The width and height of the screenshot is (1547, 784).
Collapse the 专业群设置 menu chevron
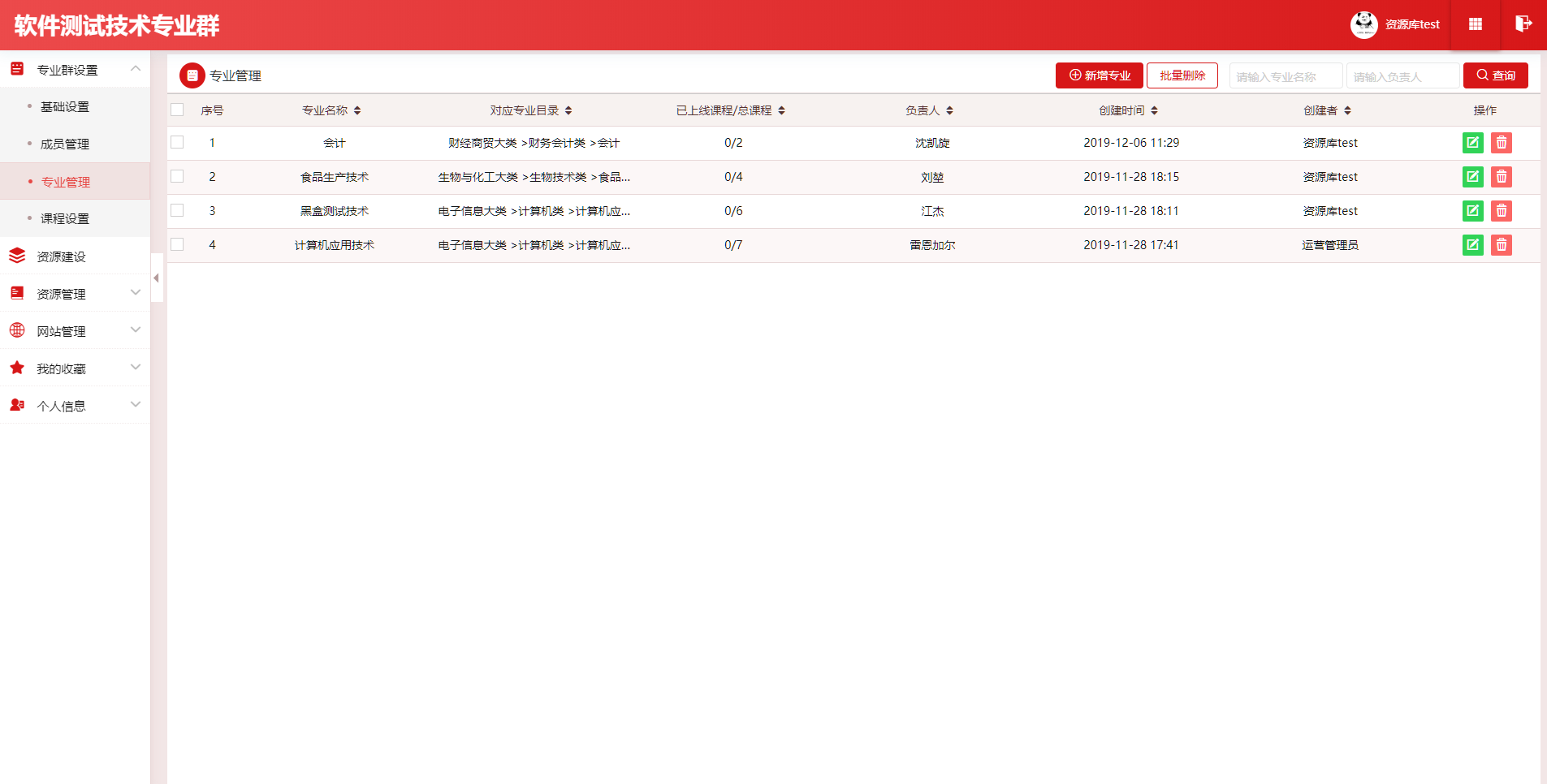coord(136,68)
